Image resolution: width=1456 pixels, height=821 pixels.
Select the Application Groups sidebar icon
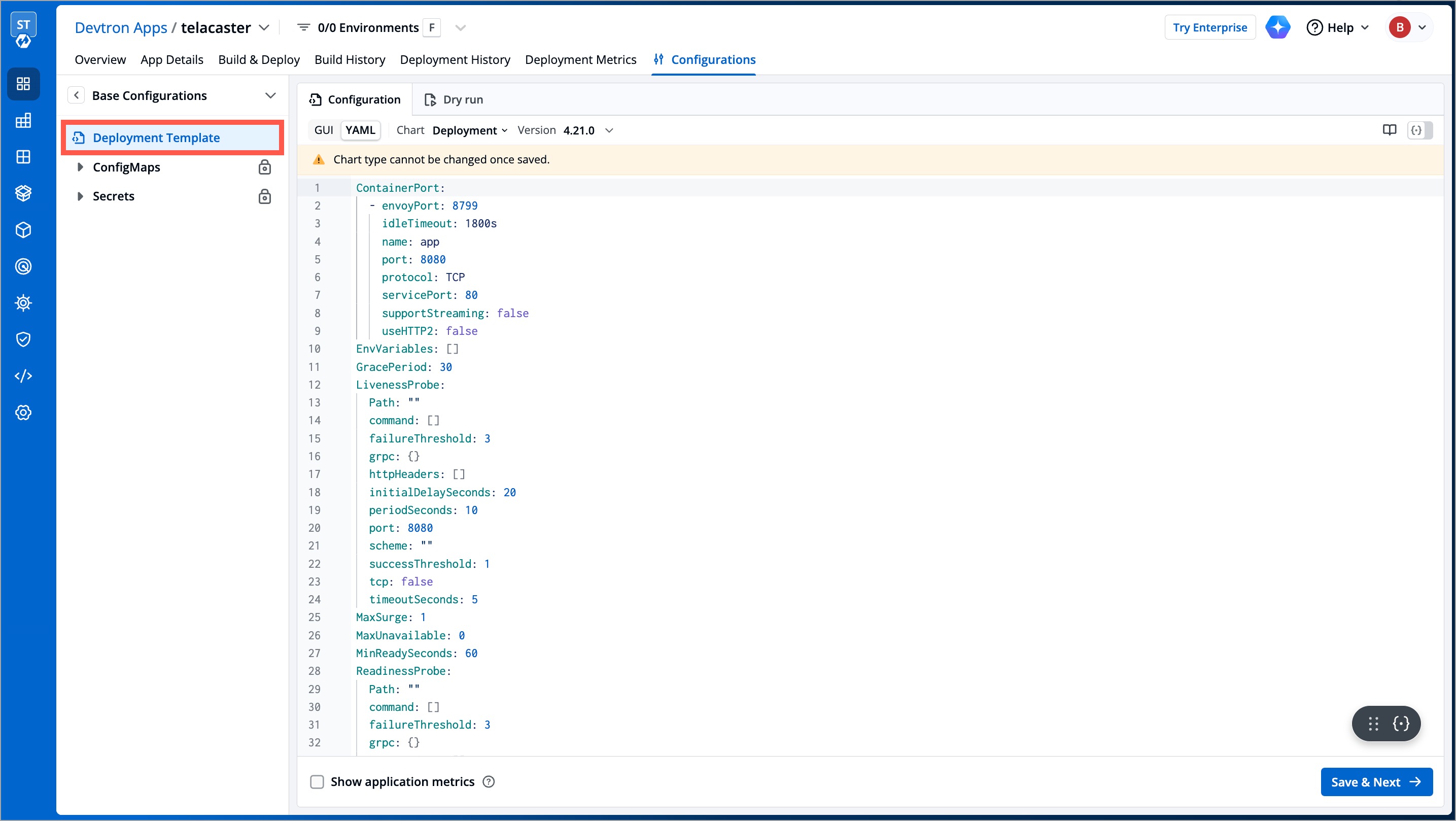pyautogui.click(x=23, y=157)
